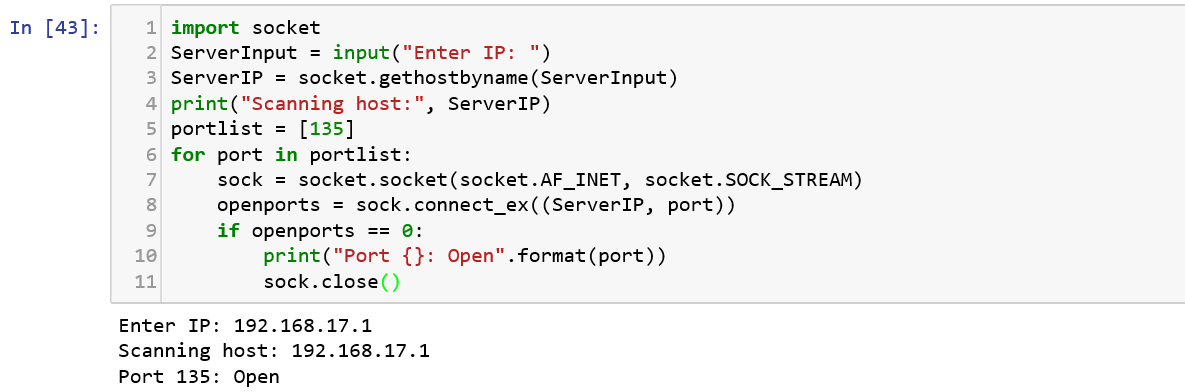The height and width of the screenshot is (392, 1185).
Task: Click the "Port 135: Open" output line
Action: coord(199,376)
